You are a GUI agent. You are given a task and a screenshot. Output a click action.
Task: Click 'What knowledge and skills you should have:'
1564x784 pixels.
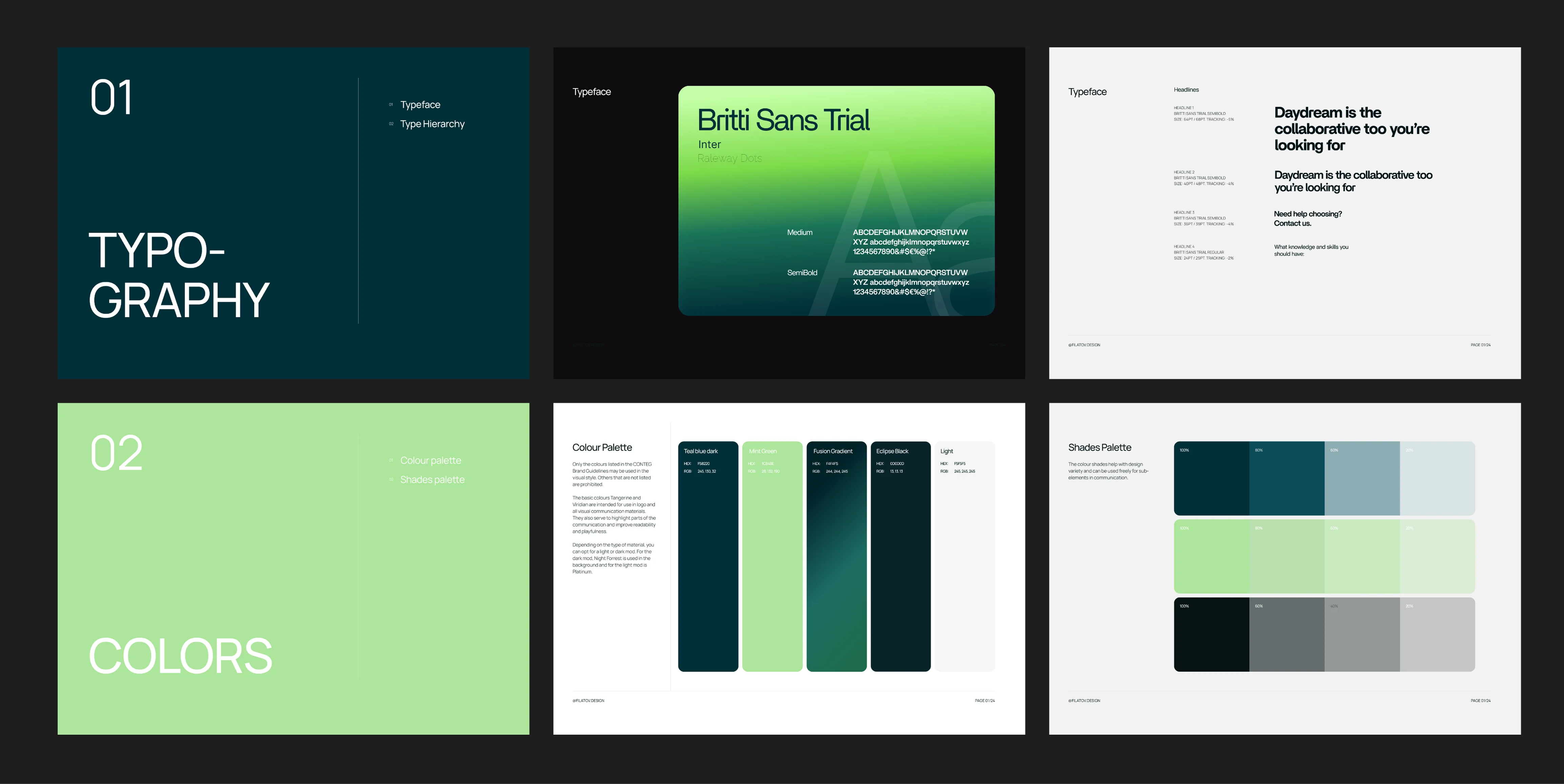[x=1311, y=250]
